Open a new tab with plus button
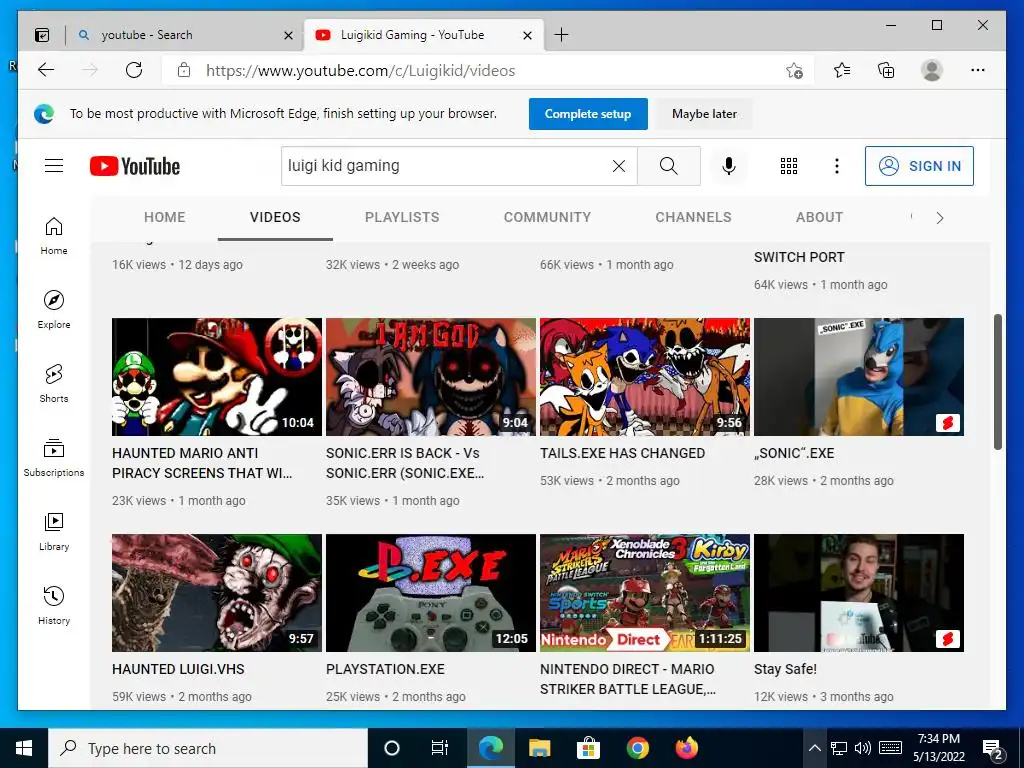This screenshot has width=1024, height=768. click(561, 35)
